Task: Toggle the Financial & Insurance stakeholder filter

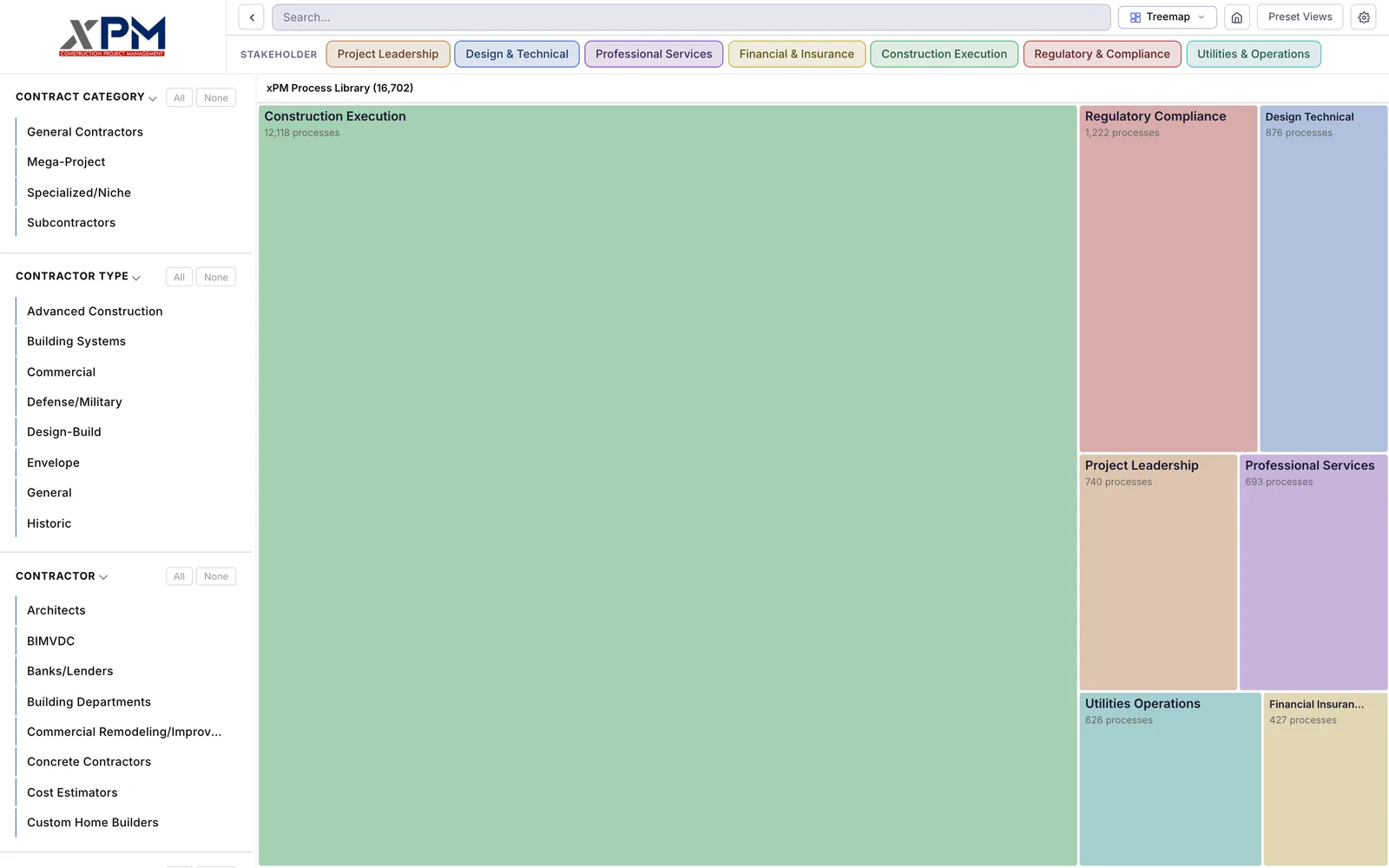Action: 797,54
